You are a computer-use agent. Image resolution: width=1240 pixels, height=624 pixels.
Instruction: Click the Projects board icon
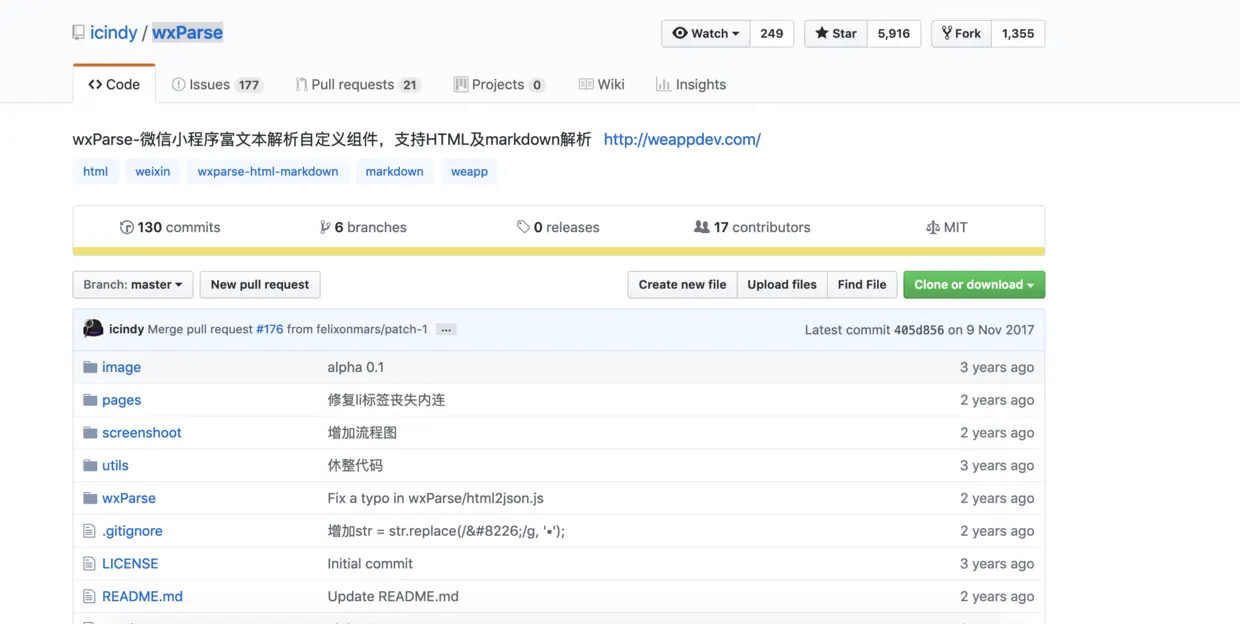point(461,85)
